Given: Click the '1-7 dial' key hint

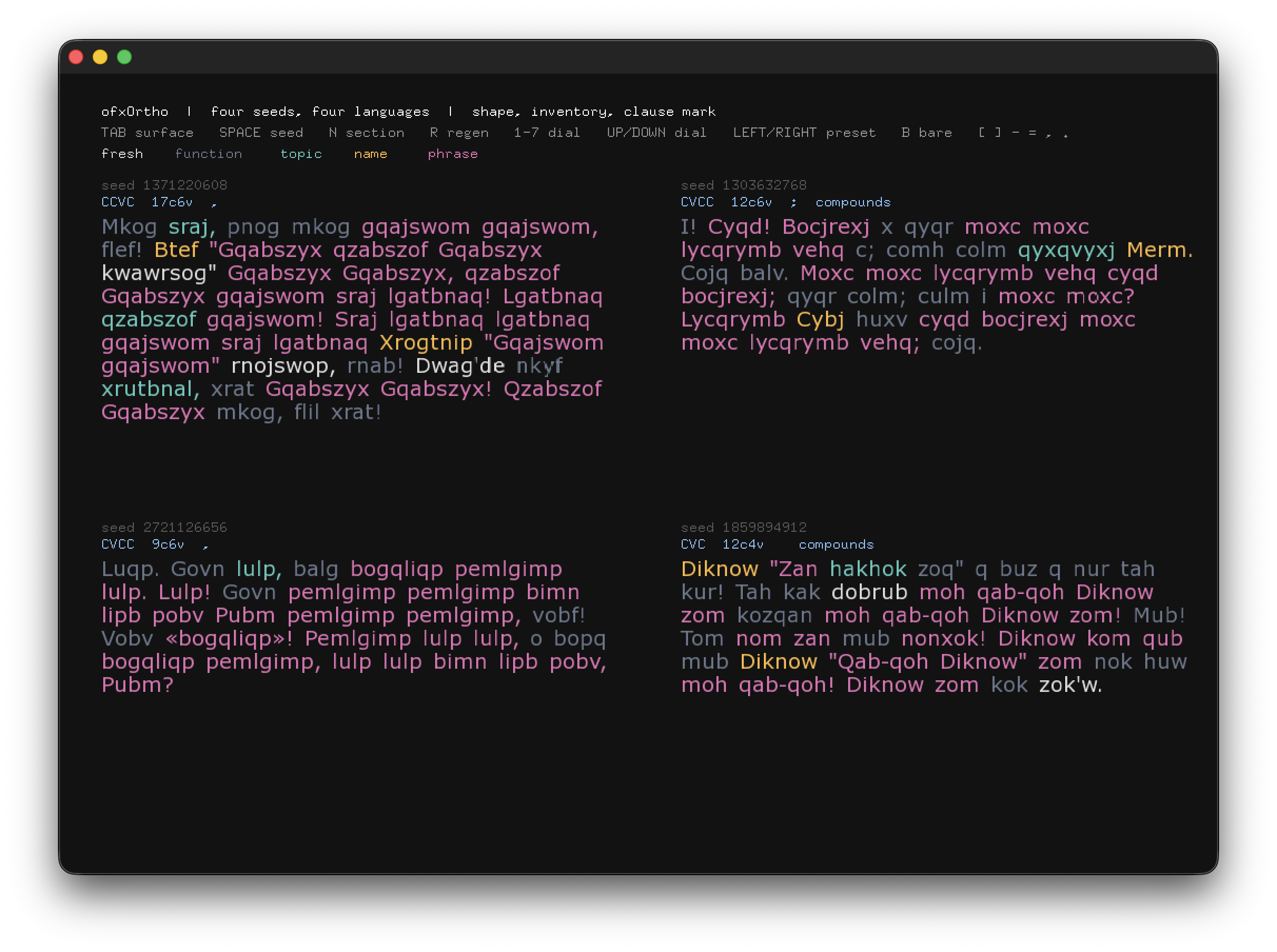Looking at the screenshot, I should (546, 133).
